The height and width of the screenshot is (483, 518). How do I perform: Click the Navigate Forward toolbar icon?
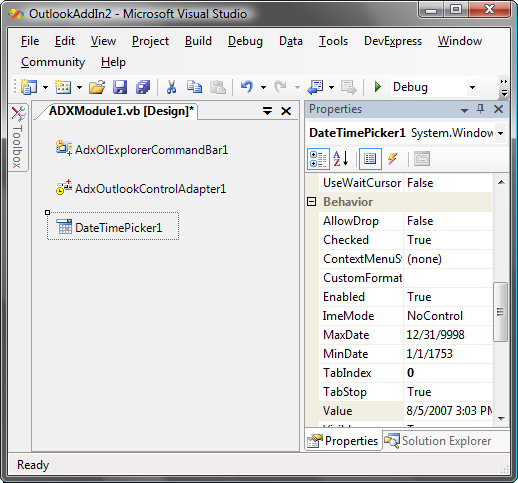pos(349,87)
